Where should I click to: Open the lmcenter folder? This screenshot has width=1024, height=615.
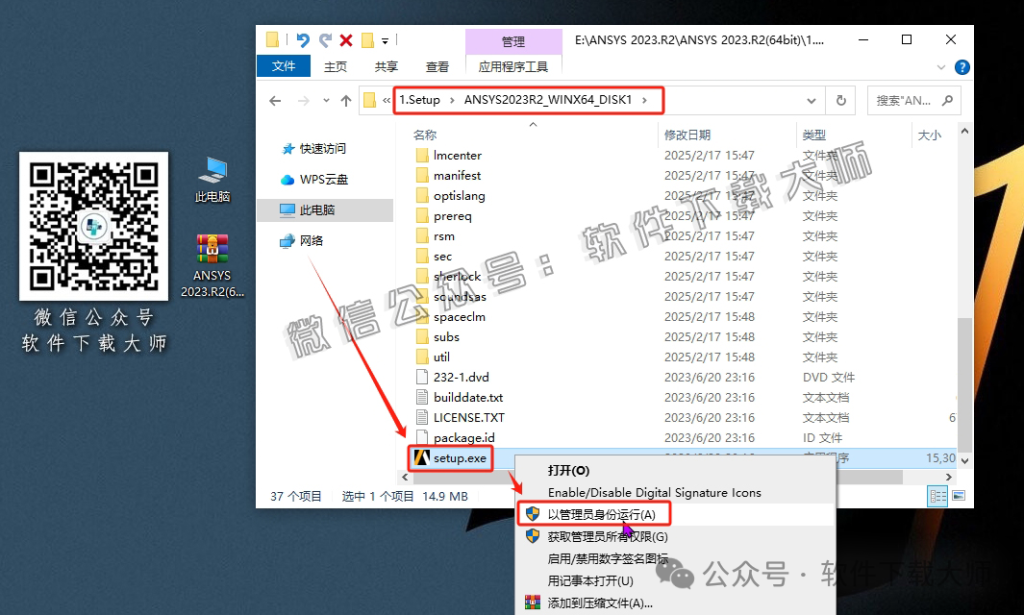(x=459, y=155)
